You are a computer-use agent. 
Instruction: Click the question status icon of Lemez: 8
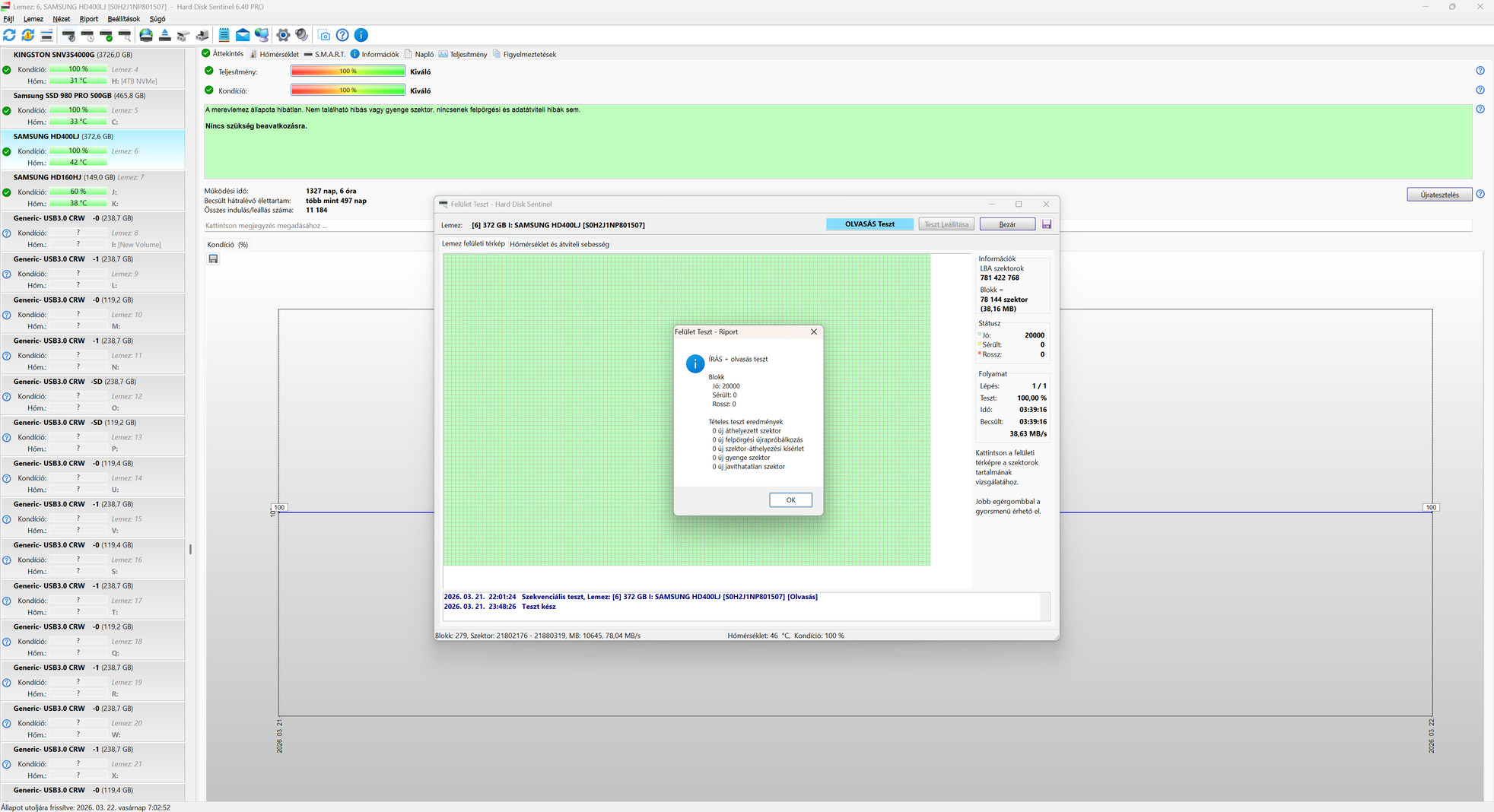[x=7, y=233]
